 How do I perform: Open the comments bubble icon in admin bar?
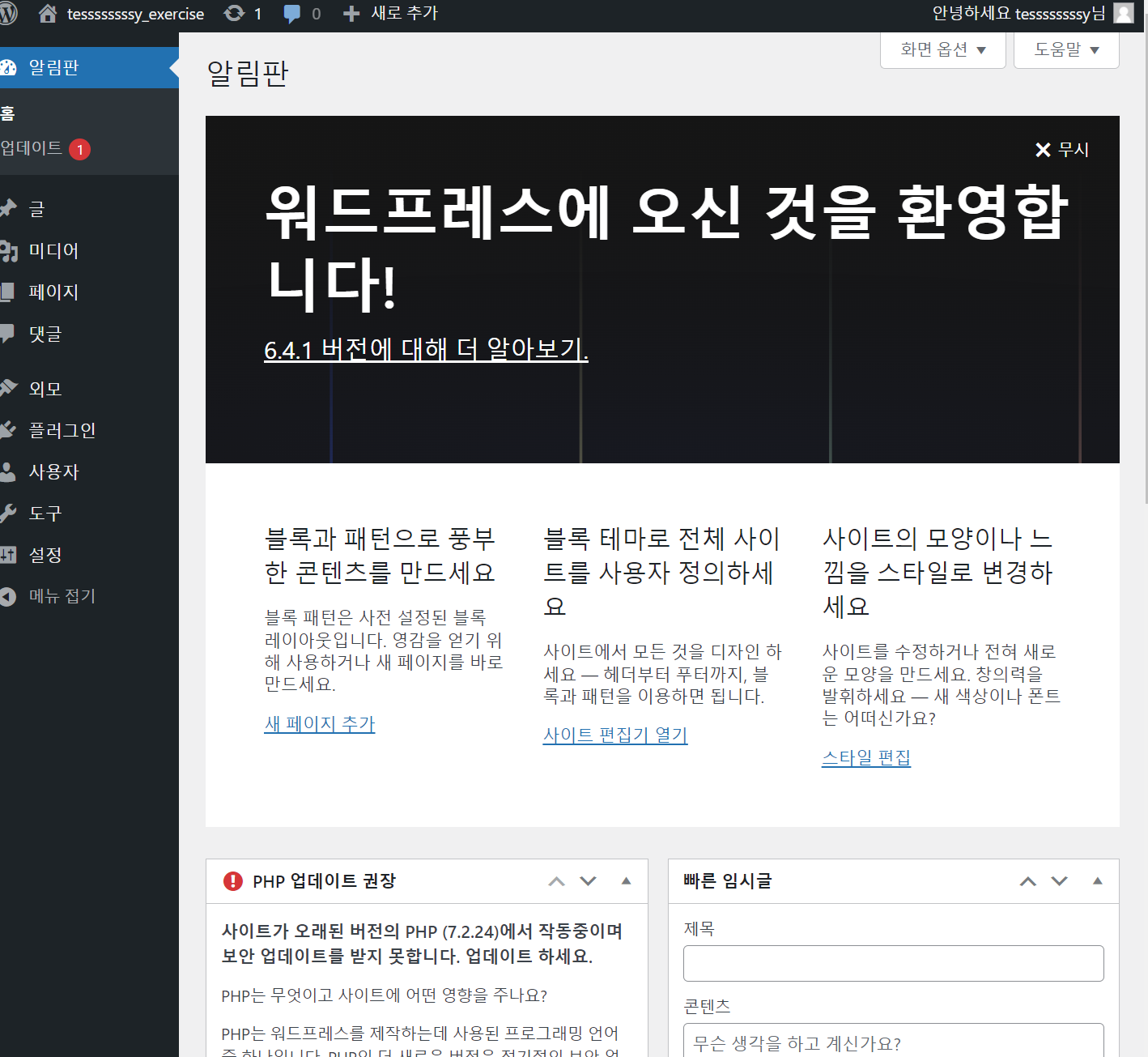pos(292,14)
